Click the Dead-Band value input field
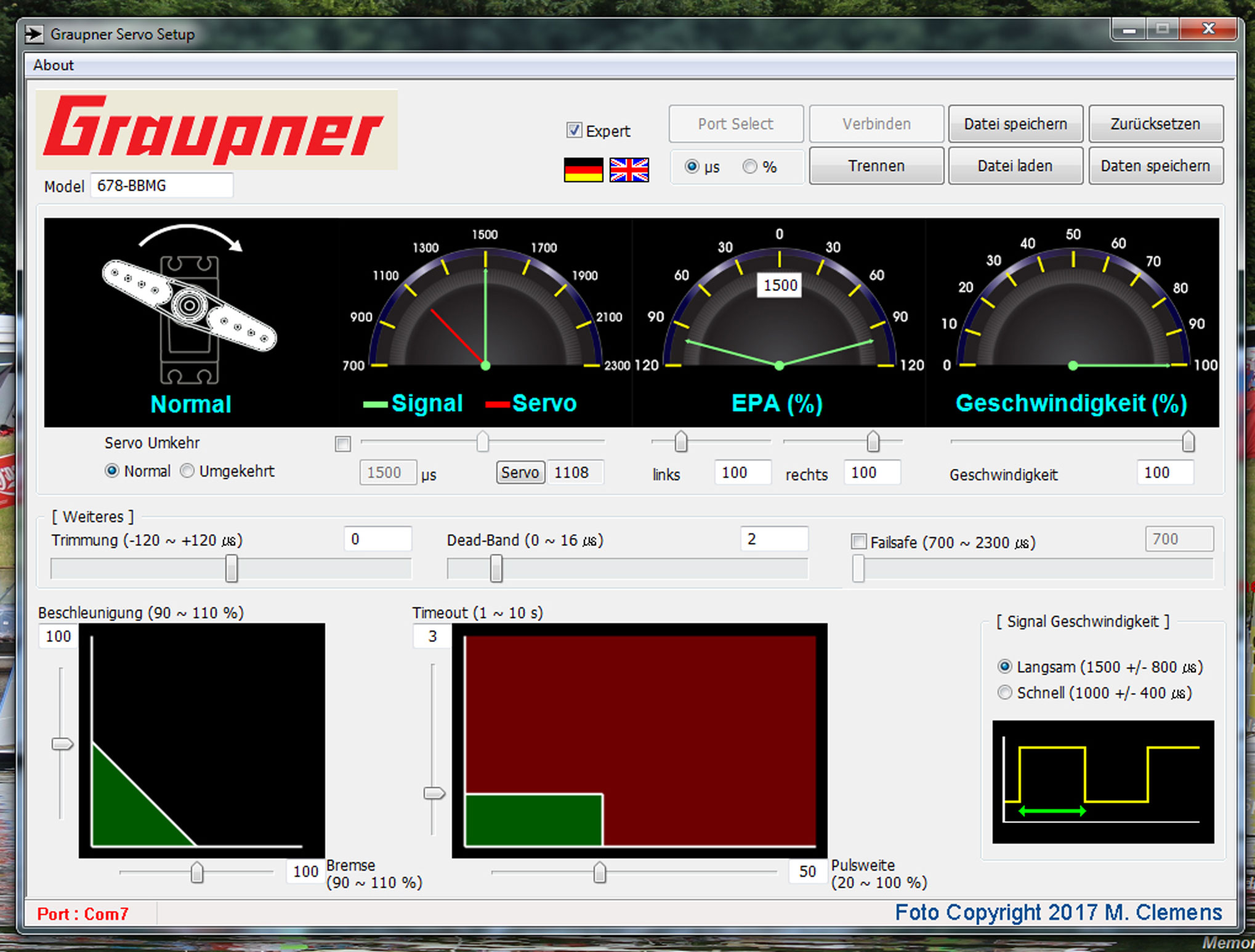Screen dimensions: 1255x952 pyautogui.click(x=773, y=539)
